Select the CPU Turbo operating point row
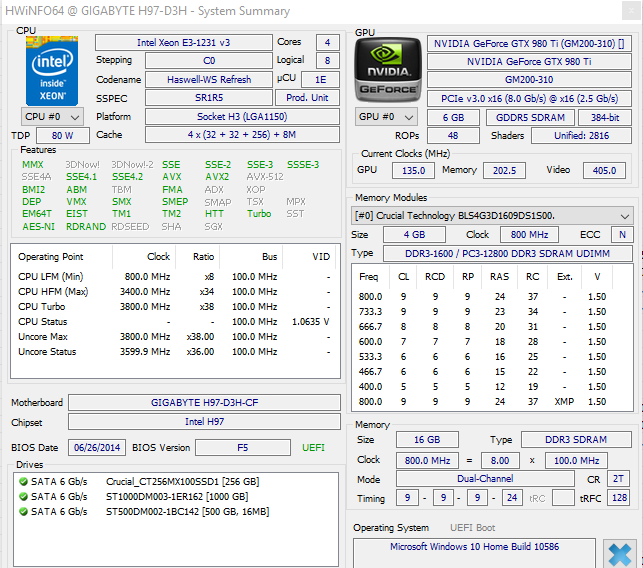 point(174,307)
